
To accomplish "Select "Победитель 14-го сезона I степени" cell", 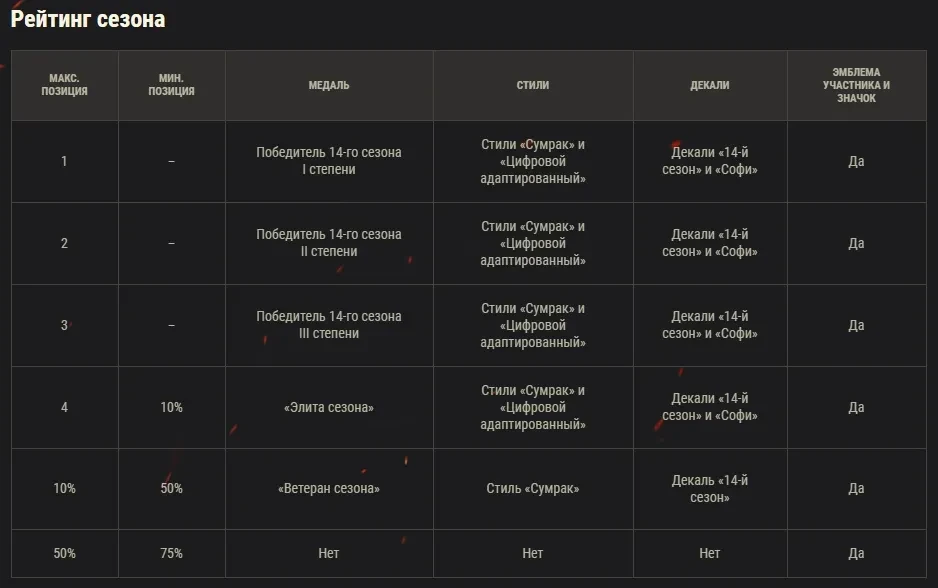I will (329, 161).
